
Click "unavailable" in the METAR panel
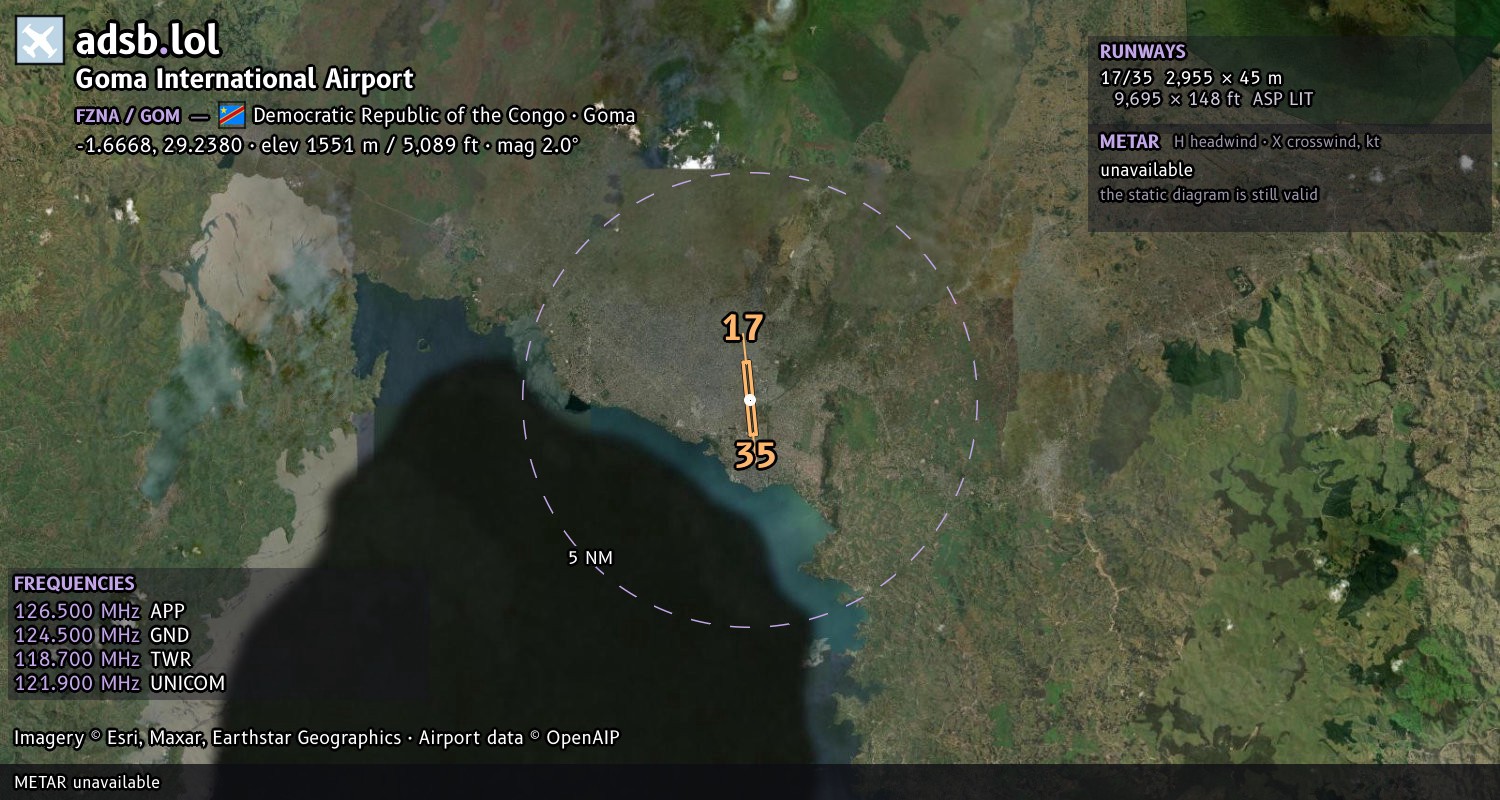(x=1146, y=170)
